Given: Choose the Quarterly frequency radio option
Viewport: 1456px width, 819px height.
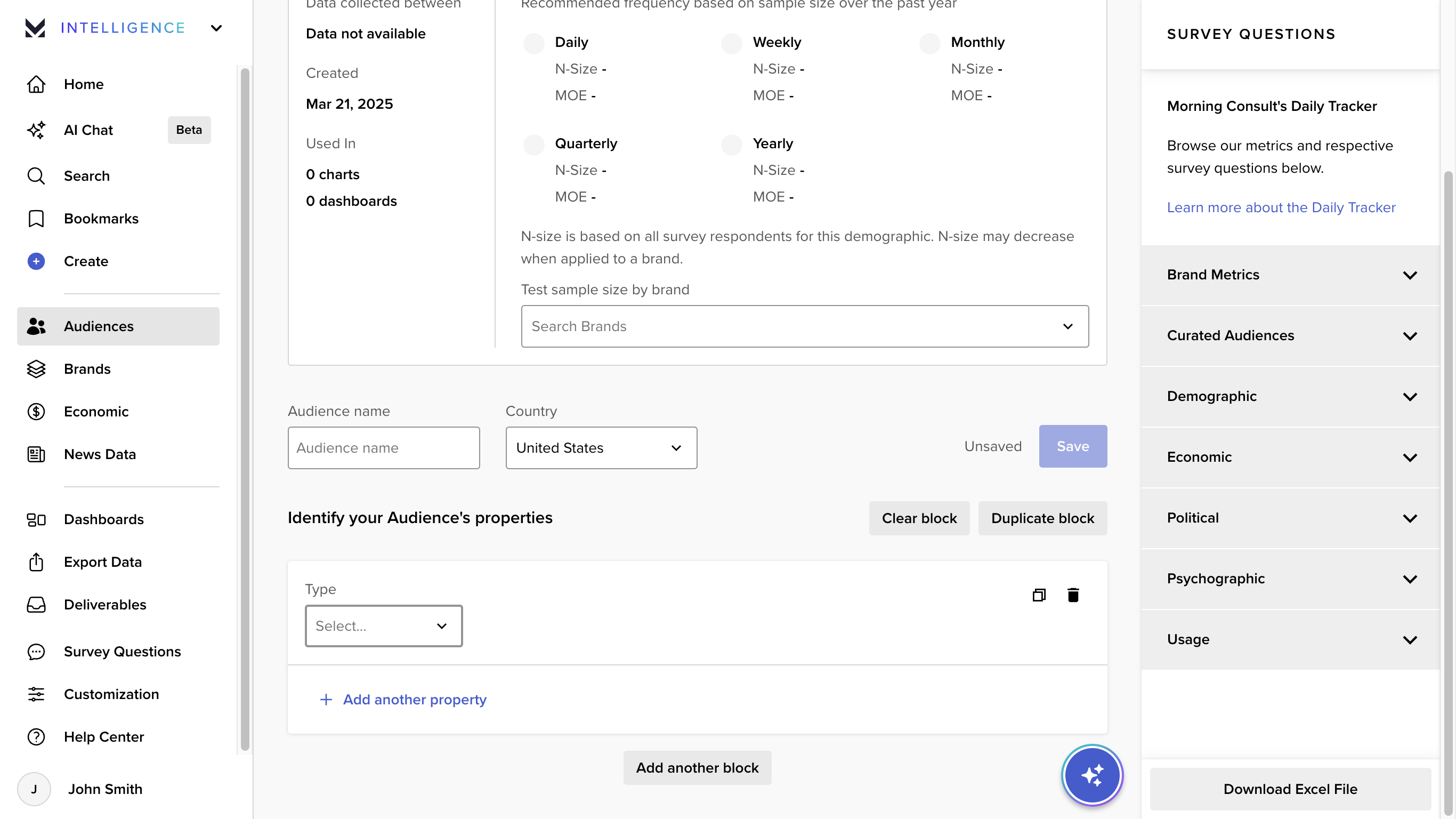Looking at the screenshot, I should [533, 144].
